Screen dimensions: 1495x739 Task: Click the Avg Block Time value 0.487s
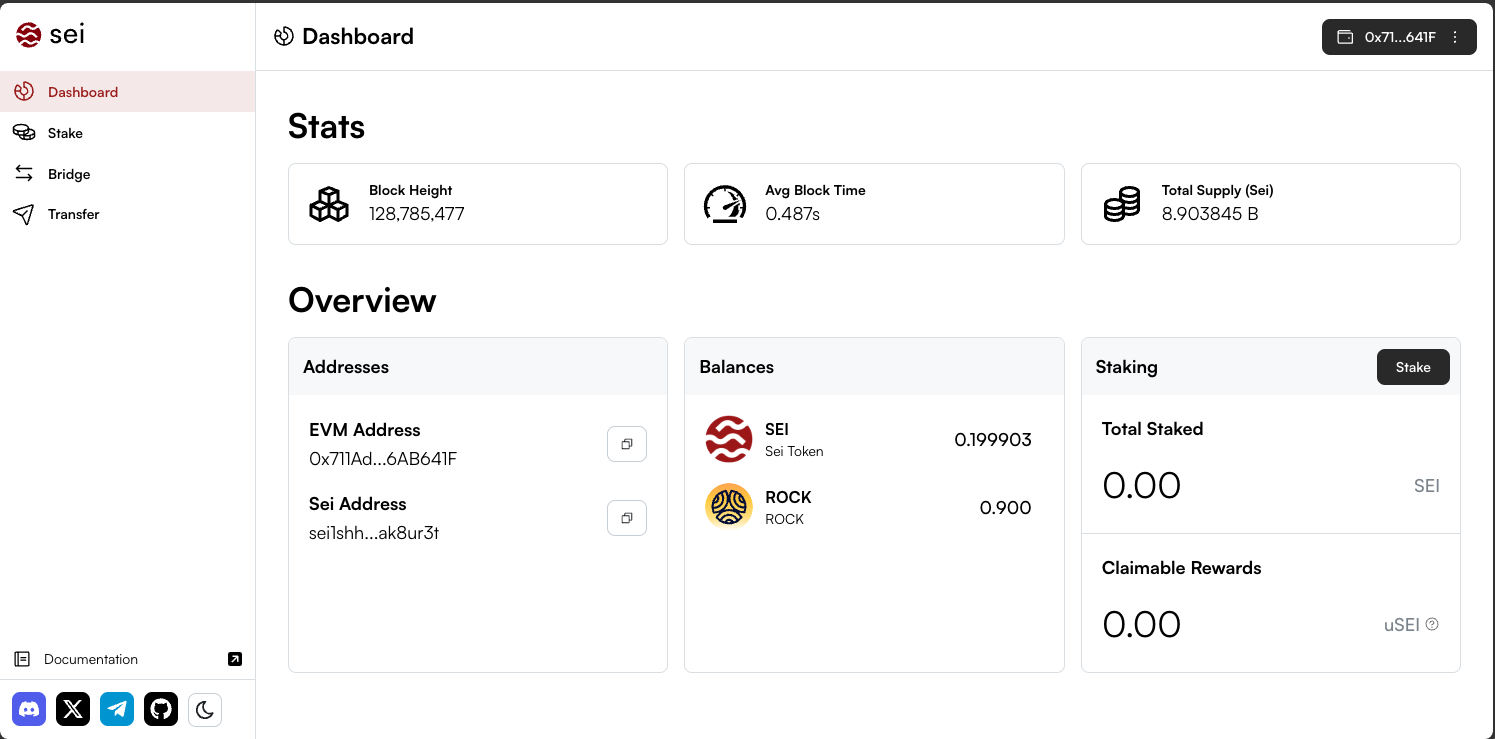793,214
